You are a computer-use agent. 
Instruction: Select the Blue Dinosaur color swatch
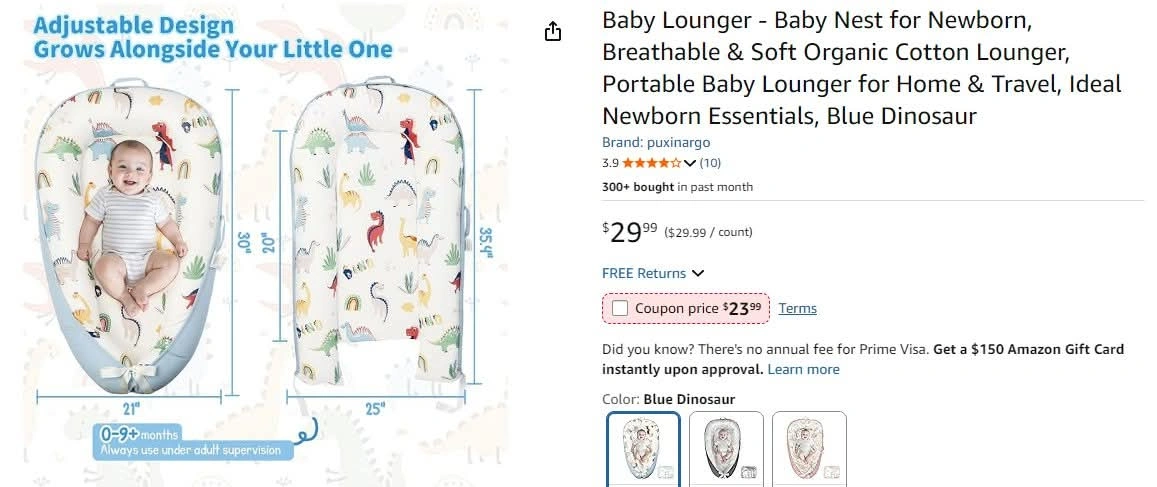644,449
